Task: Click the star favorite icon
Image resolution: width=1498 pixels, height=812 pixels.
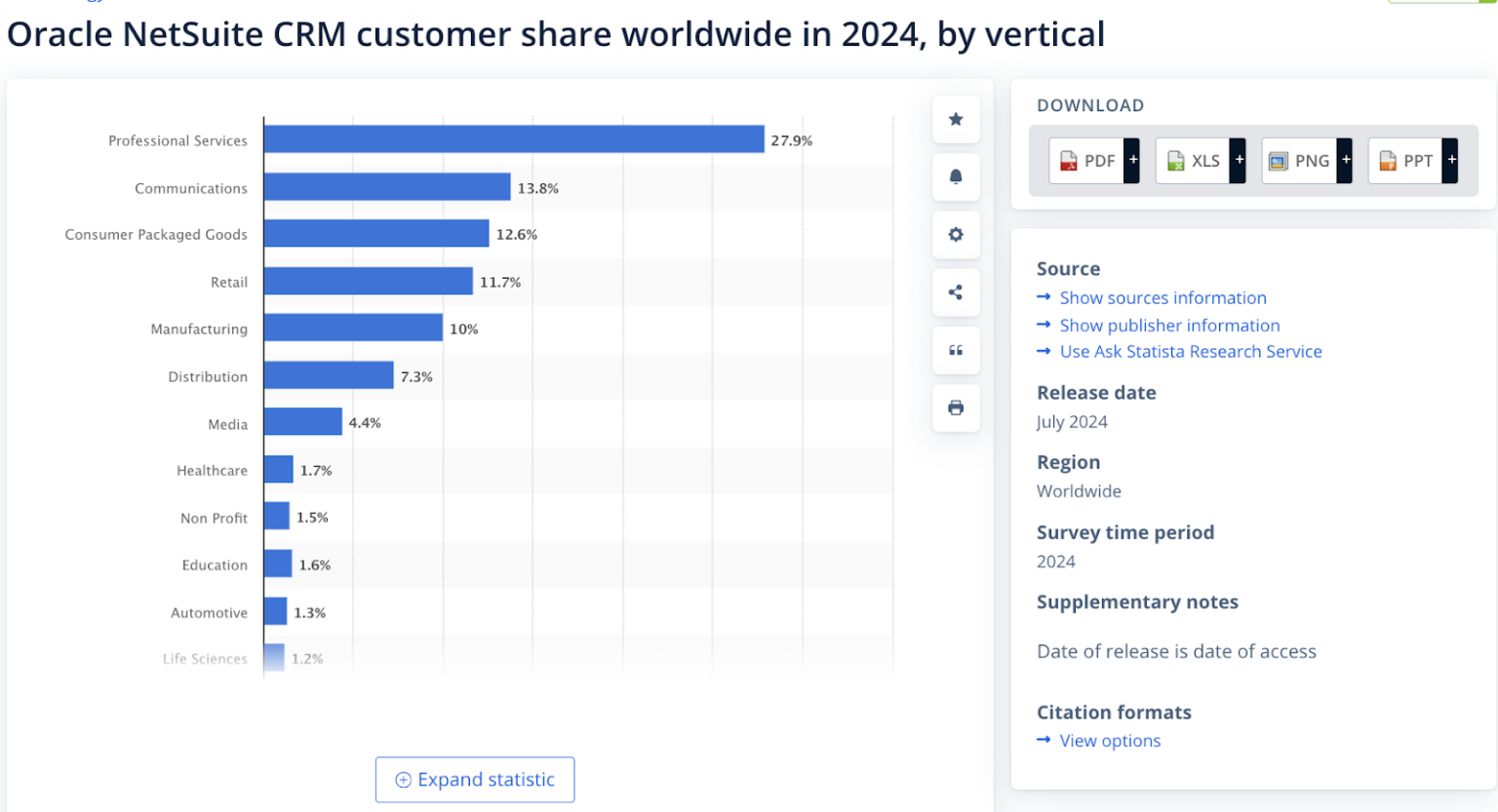Action: [x=956, y=119]
